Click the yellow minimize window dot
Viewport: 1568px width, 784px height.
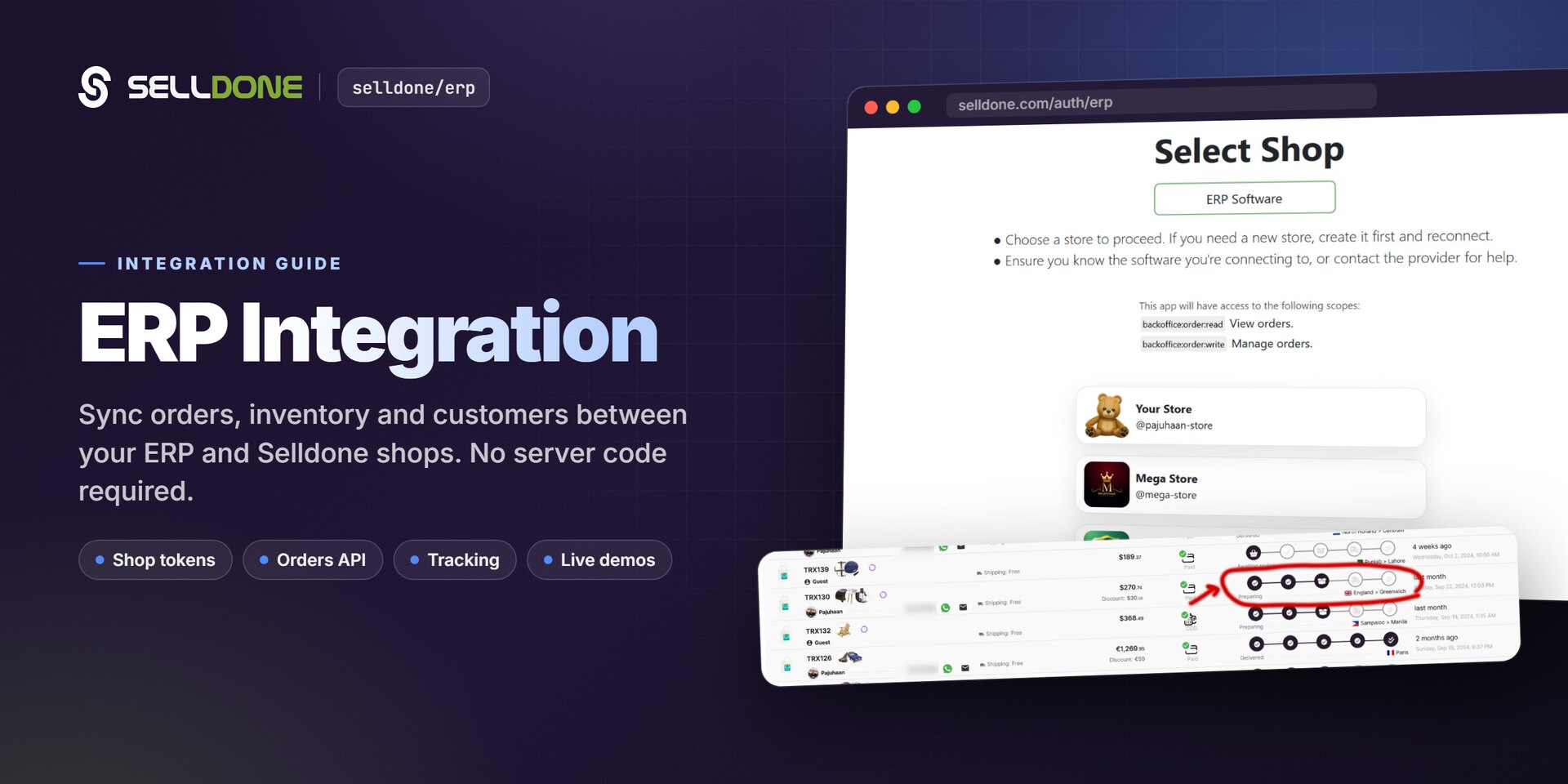(x=893, y=107)
